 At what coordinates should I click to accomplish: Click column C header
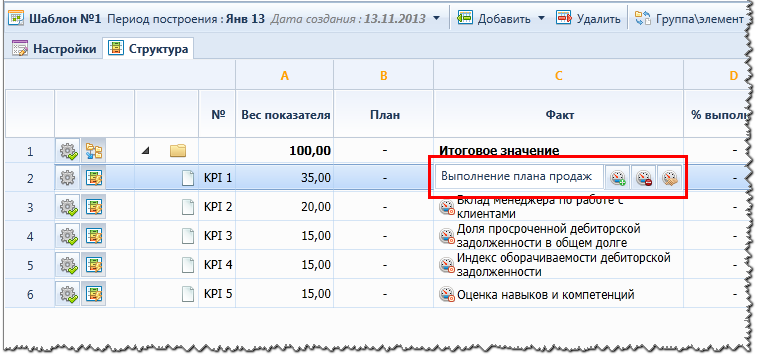[558, 75]
